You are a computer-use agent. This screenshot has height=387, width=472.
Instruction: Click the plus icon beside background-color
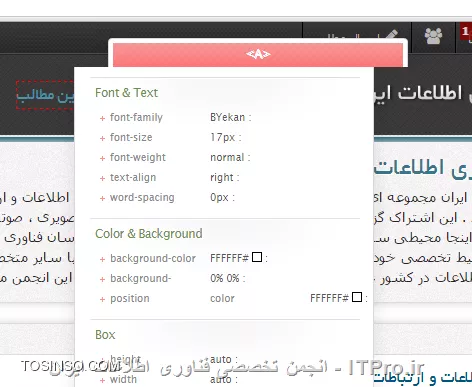[102, 259]
